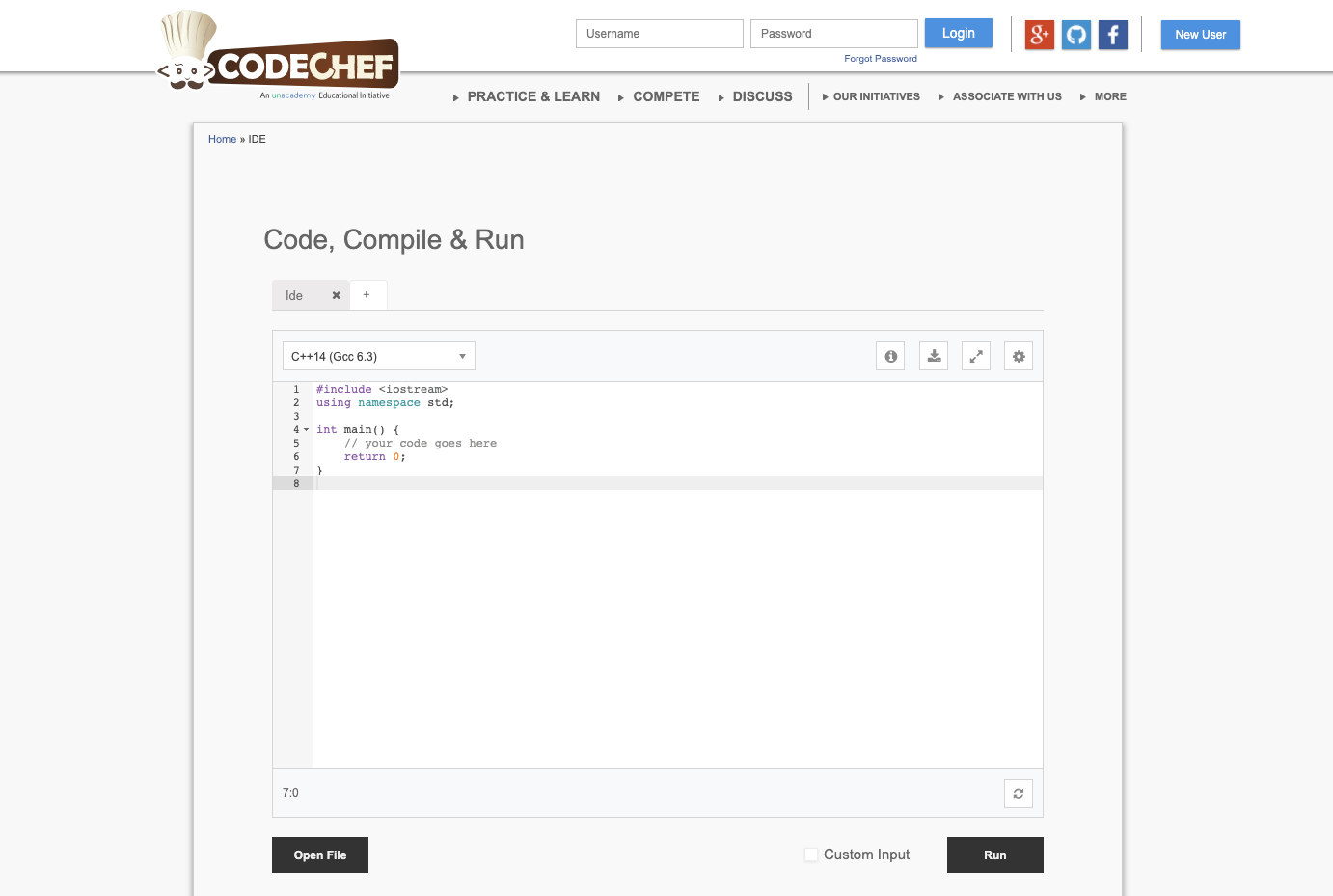Open the PRACTICE & LEARN menu
Screen dimensions: 1333x896
pyautogui.click(x=533, y=96)
